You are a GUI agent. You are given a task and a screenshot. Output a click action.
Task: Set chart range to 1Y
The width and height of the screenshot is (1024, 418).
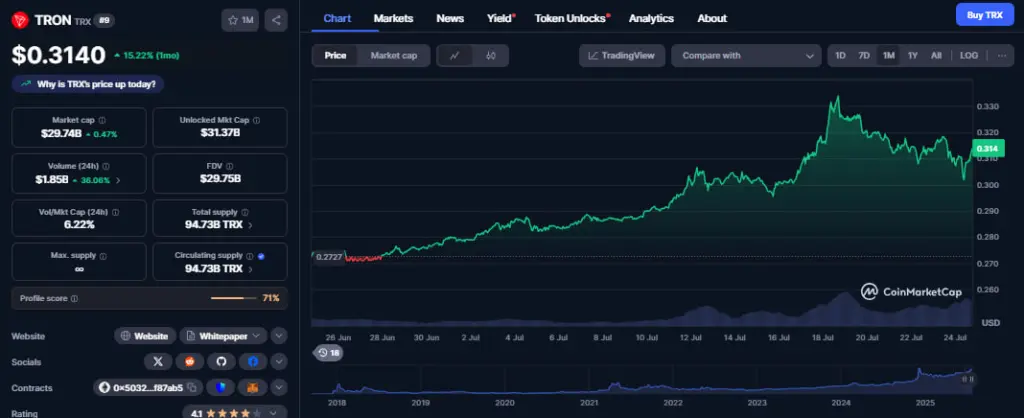(x=912, y=56)
